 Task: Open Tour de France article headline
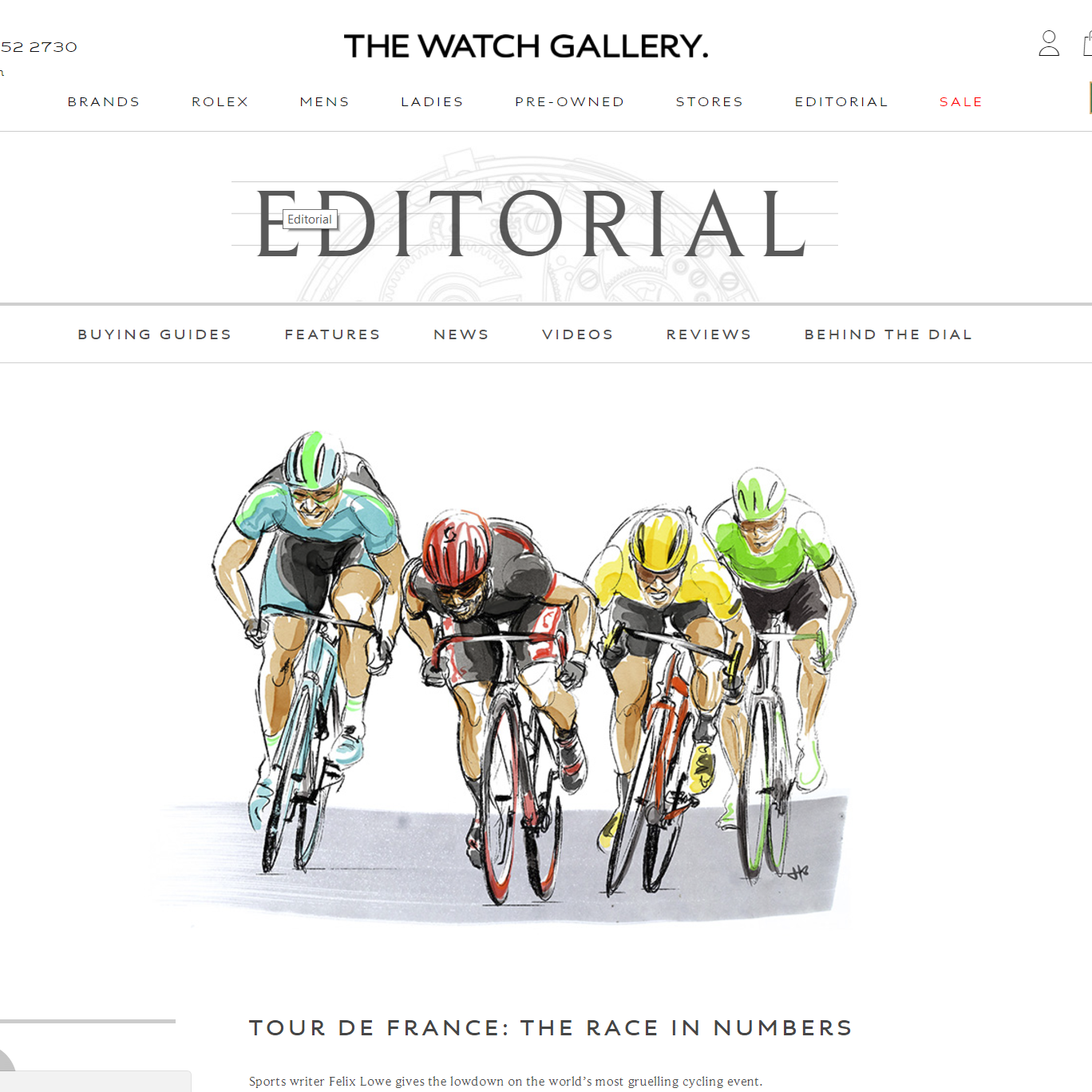(551, 1028)
